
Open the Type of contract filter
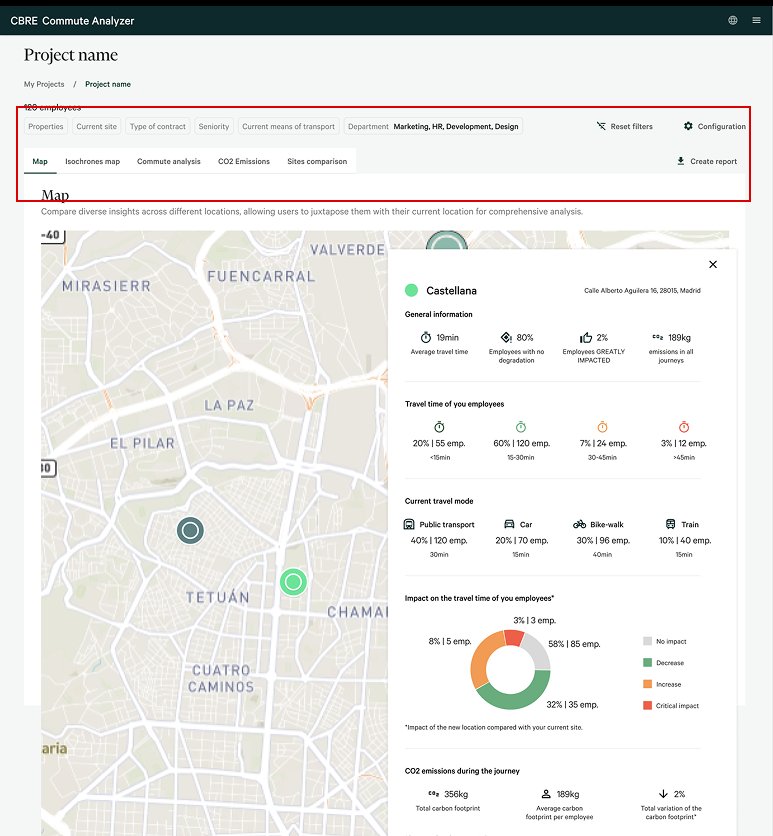click(x=158, y=126)
